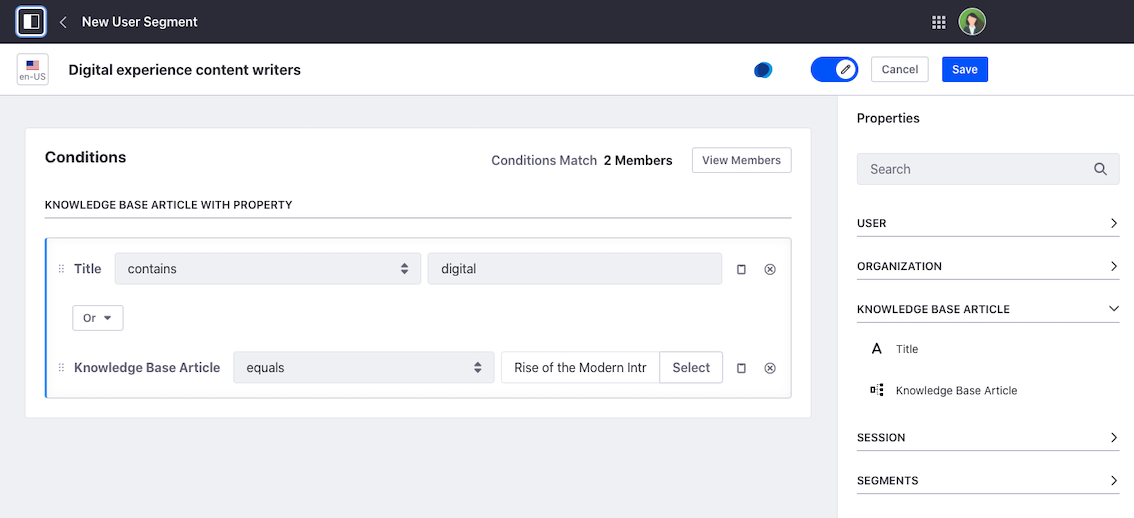Click the search magnifier icon in Properties

1100,169
